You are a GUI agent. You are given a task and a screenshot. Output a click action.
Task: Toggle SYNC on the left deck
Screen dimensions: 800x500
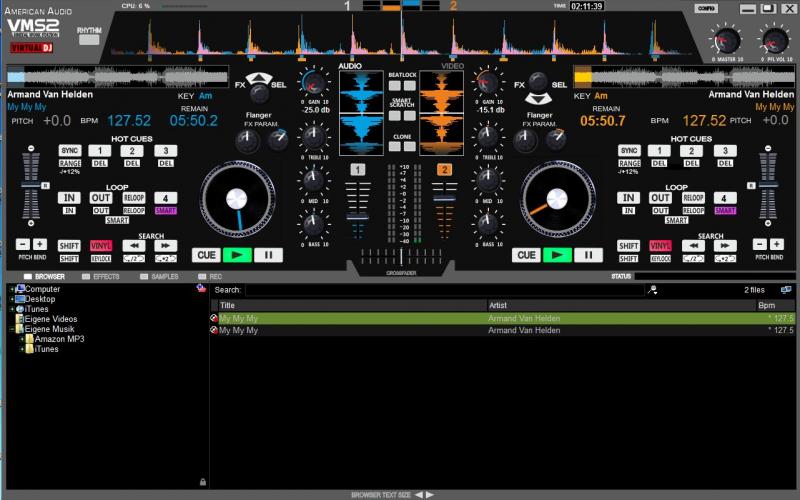69,150
